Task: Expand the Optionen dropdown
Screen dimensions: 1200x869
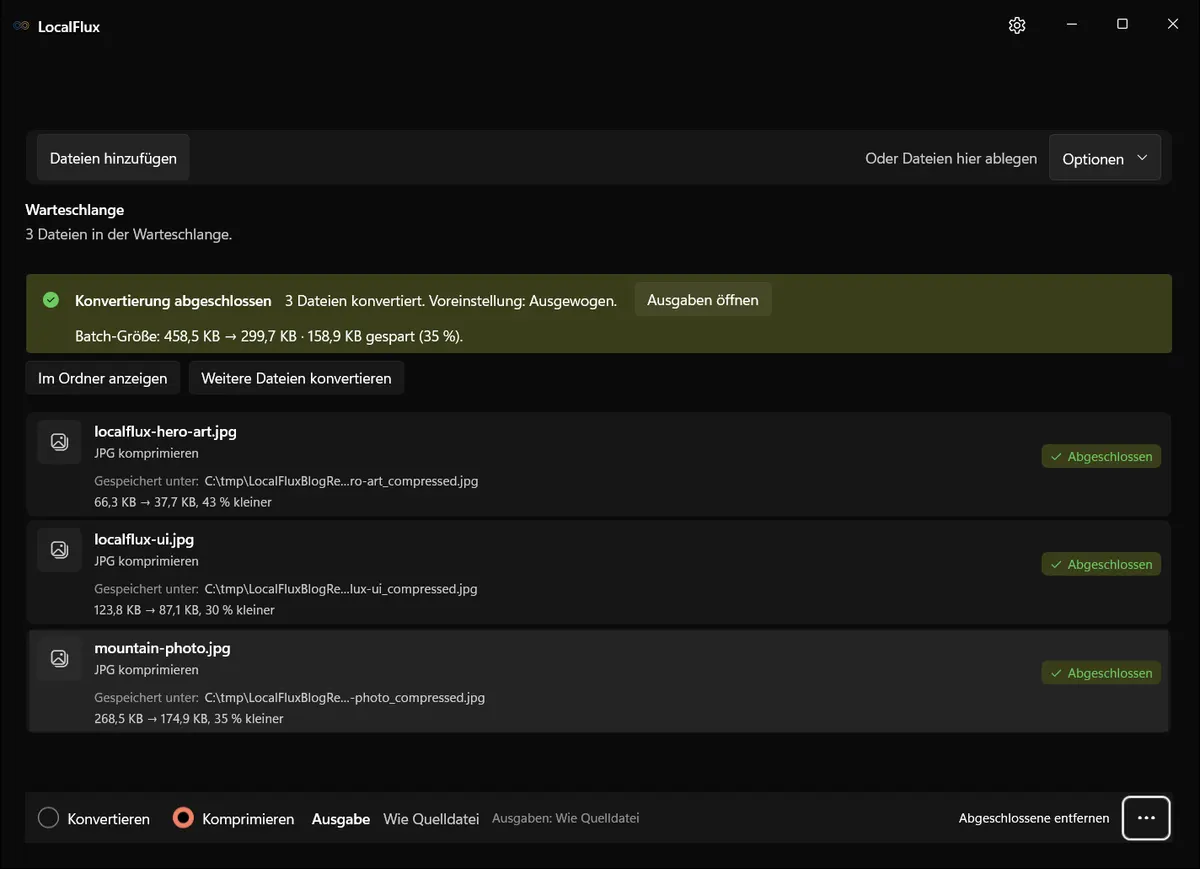Action: tap(1105, 159)
